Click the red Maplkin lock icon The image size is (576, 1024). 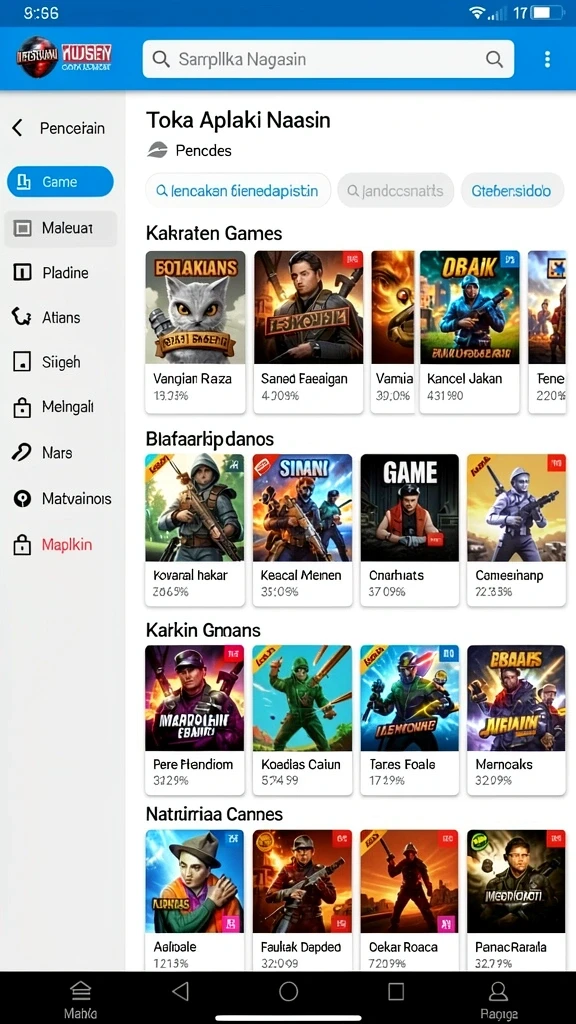coord(22,545)
